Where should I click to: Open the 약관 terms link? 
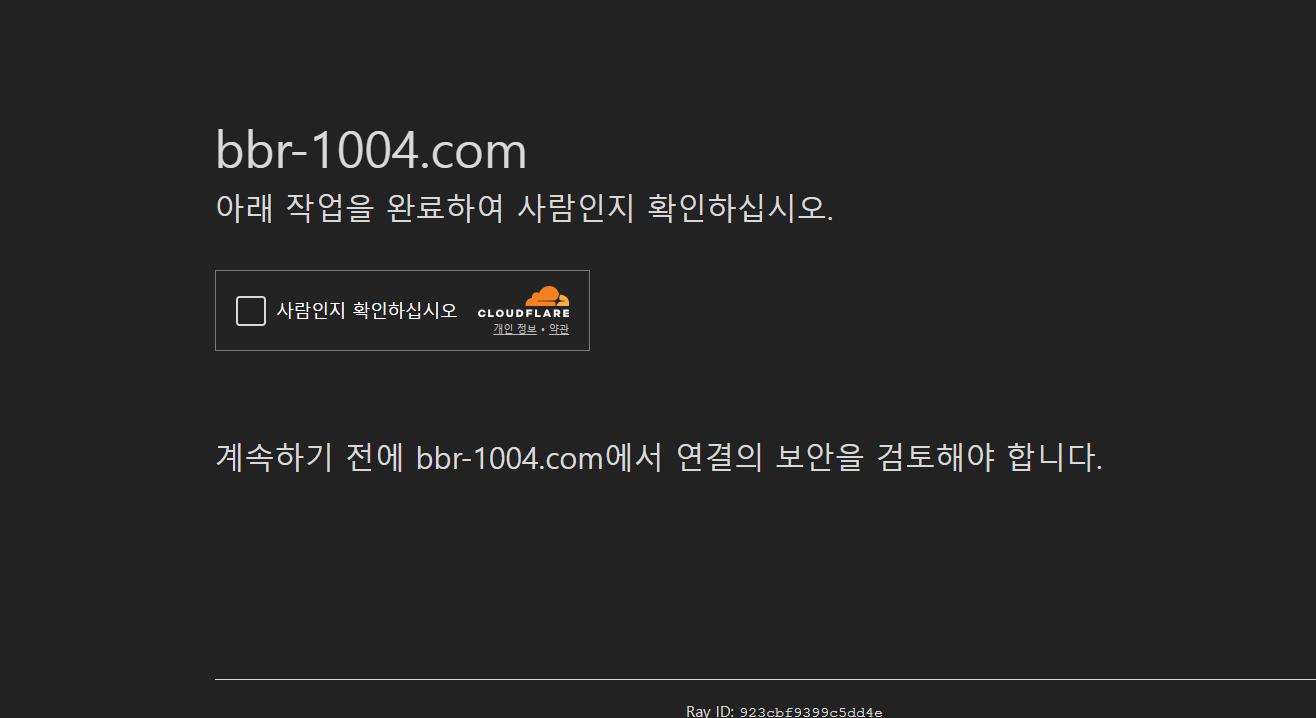coord(559,329)
